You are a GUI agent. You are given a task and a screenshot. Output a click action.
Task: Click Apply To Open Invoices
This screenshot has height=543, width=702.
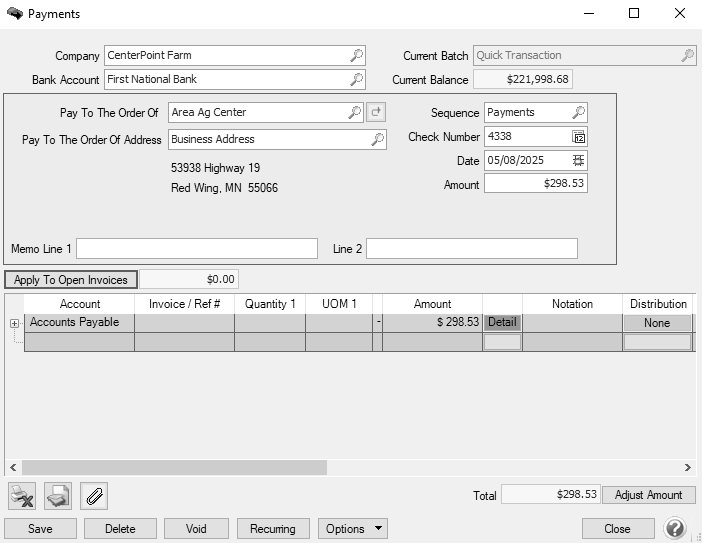tap(71, 280)
